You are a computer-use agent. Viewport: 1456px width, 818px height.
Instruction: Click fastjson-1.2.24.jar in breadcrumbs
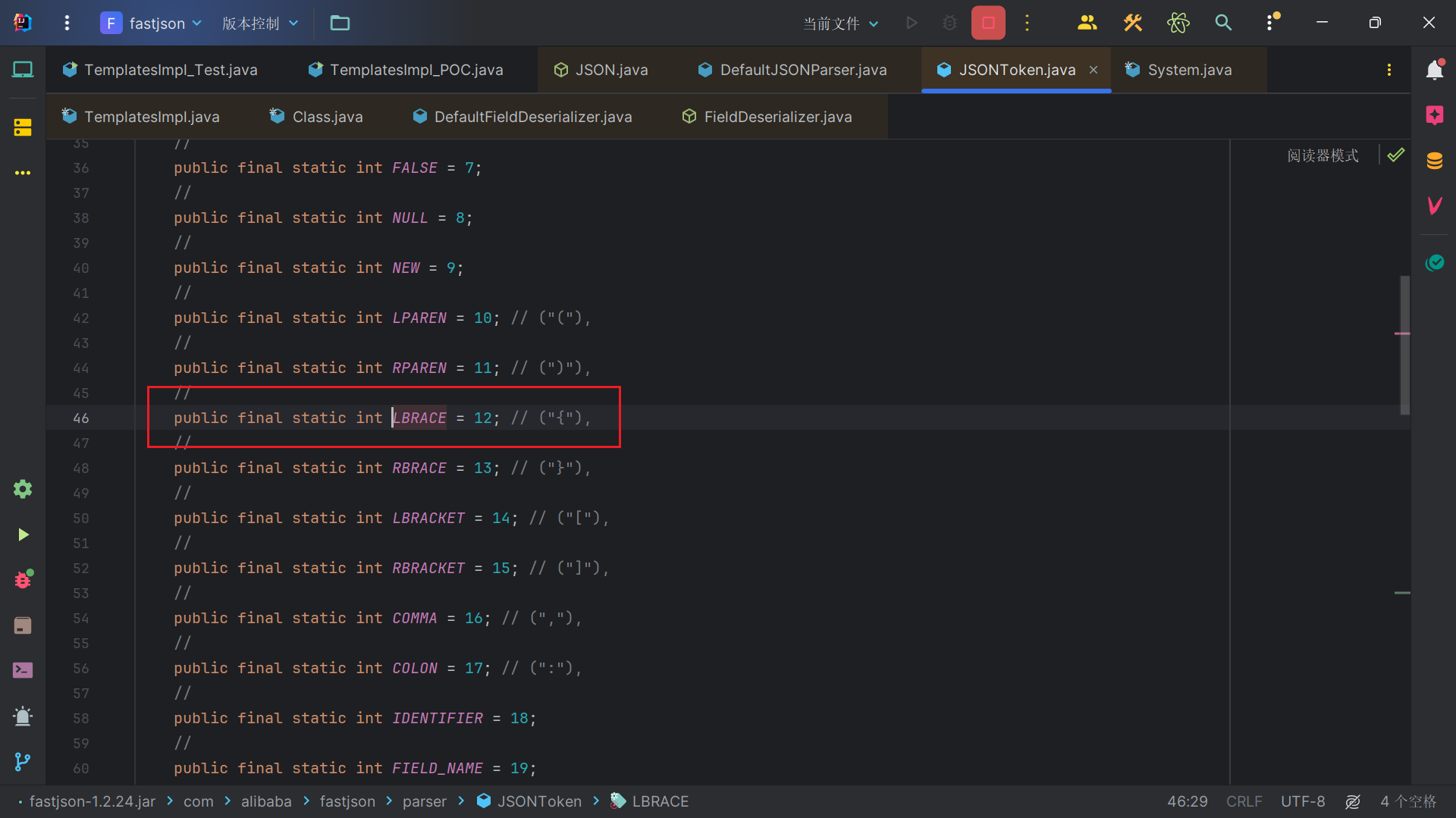tap(93, 801)
